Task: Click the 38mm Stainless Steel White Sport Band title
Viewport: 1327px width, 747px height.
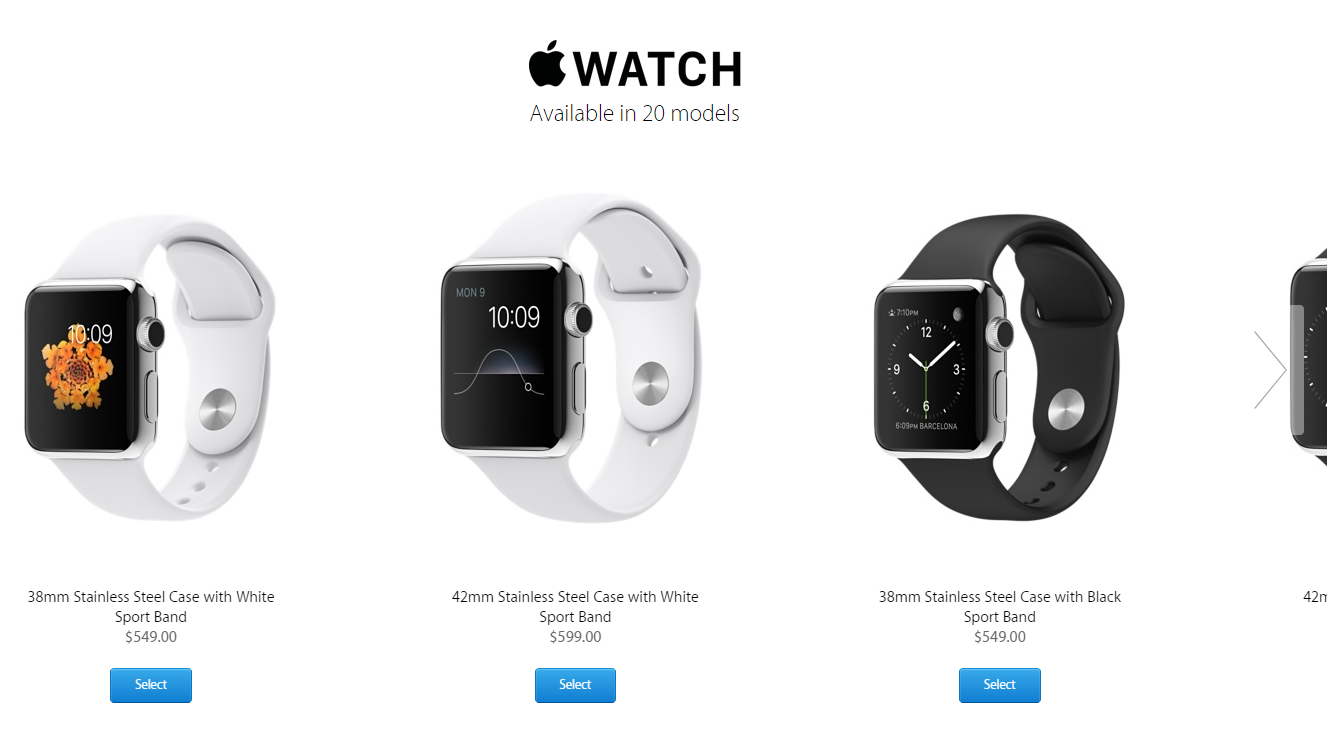Action: tap(151, 606)
